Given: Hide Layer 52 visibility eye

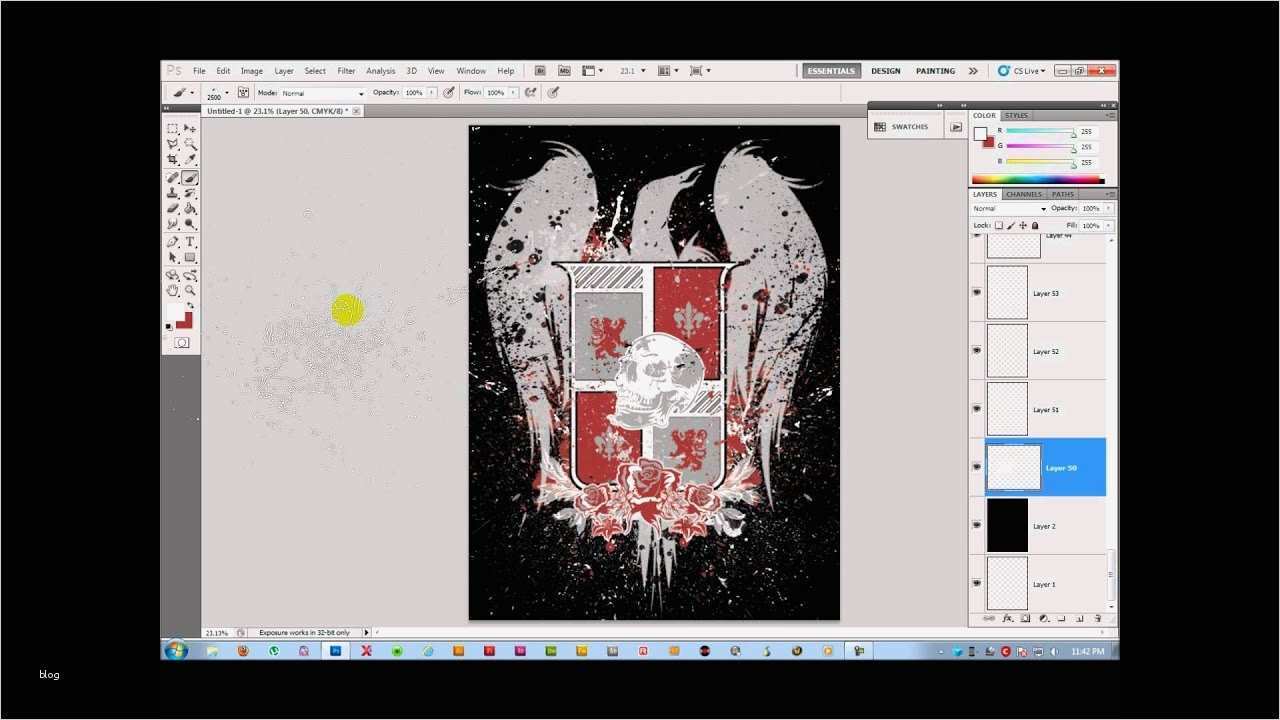Looking at the screenshot, I should [x=976, y=351].
